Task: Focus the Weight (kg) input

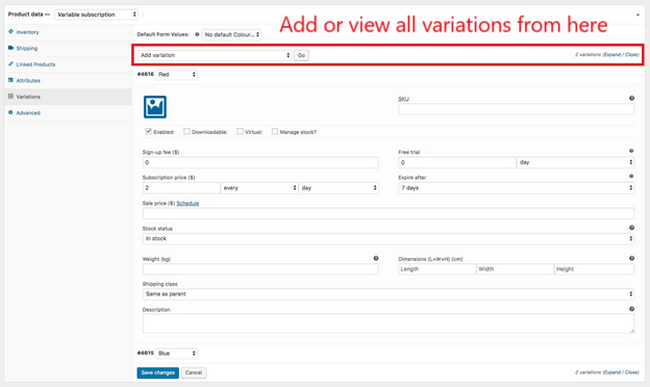Action: coord(260,269)
